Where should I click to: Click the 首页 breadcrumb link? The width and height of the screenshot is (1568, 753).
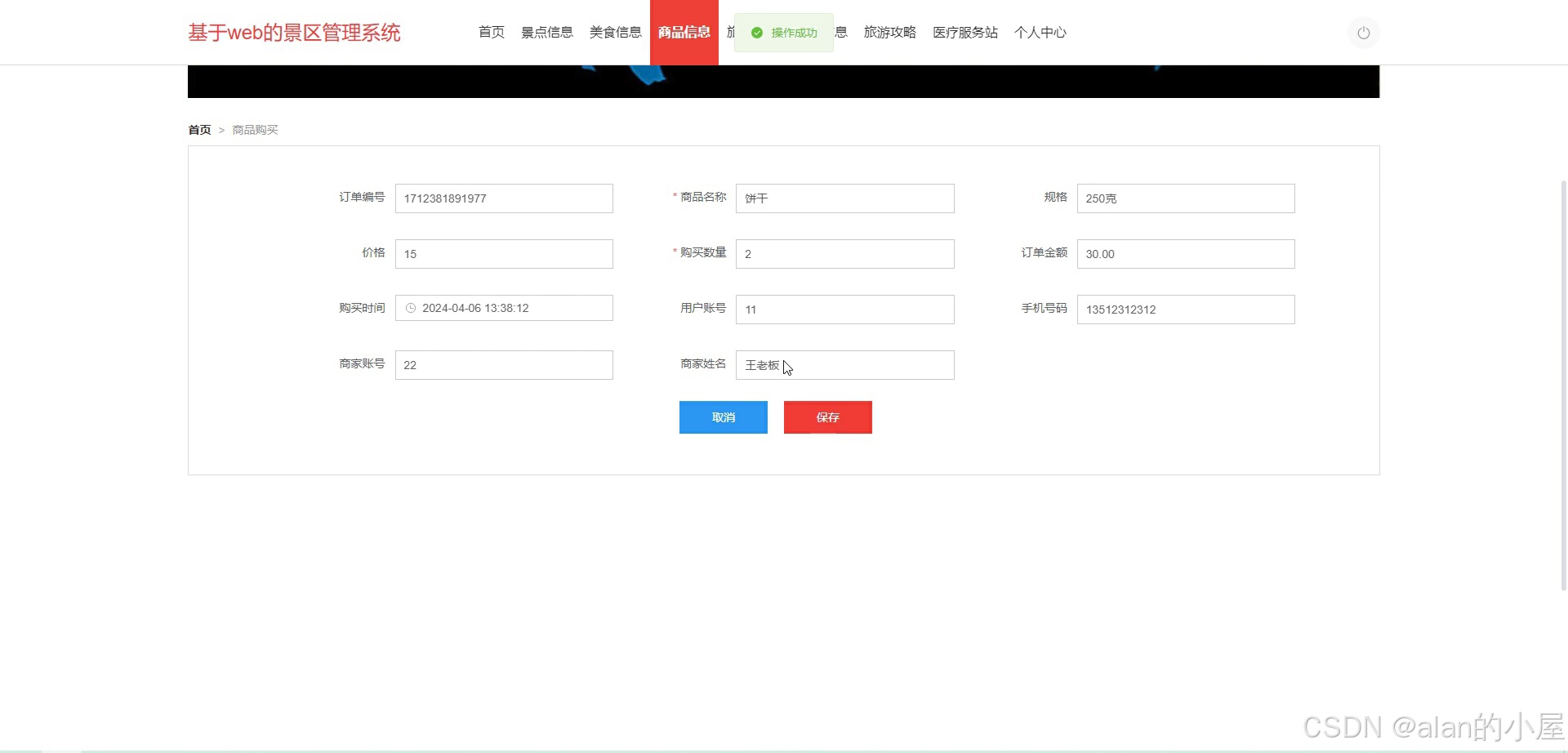tap(199, 130)
